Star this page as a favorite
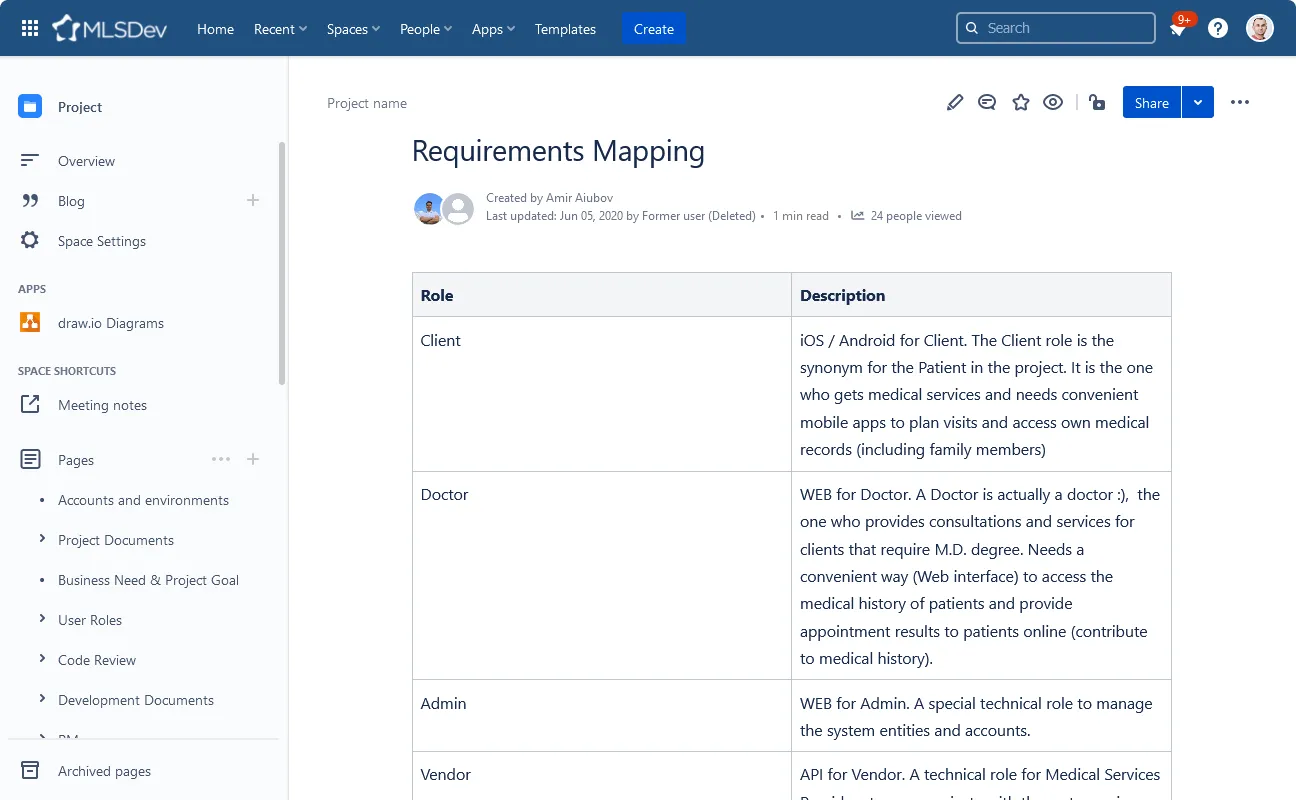1296x800 pixels. pyautogui.click(x=1020, y=102)
